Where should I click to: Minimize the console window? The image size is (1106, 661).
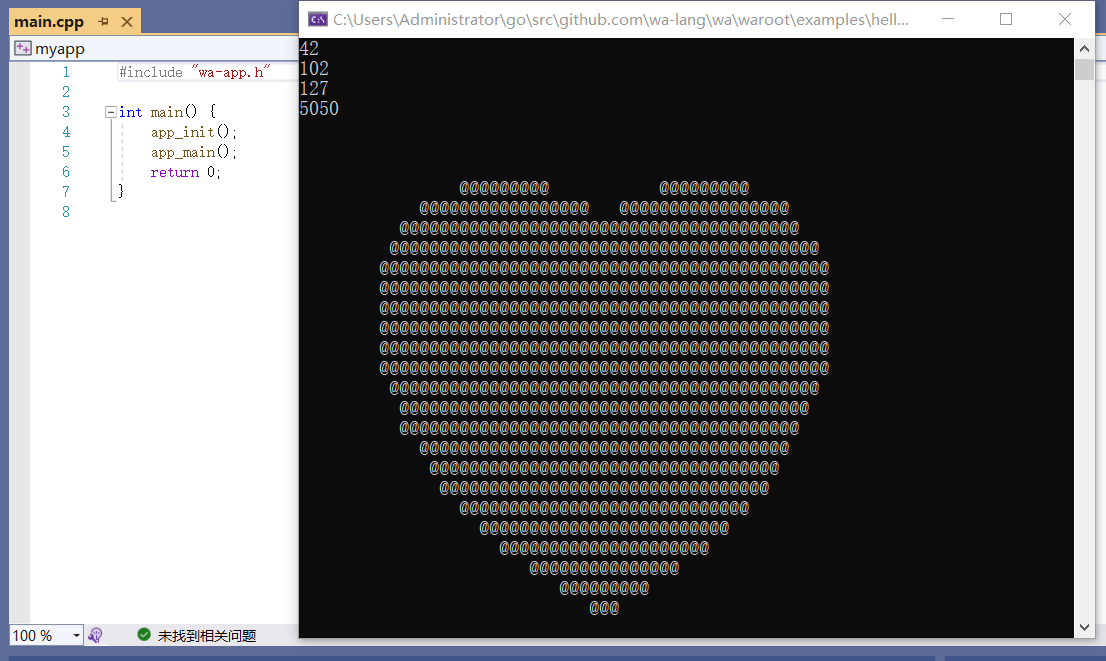pos(948,19)
